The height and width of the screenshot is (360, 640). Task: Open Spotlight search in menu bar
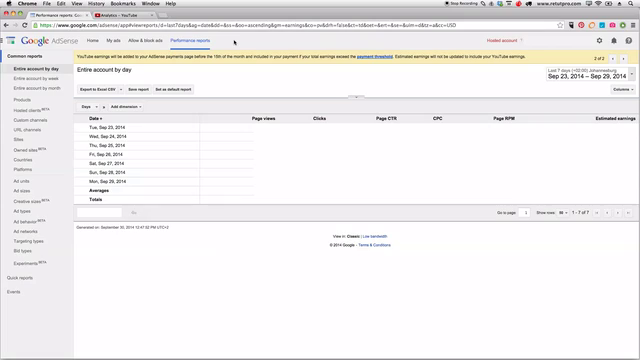pyautogui.click(x=631, y=4)
